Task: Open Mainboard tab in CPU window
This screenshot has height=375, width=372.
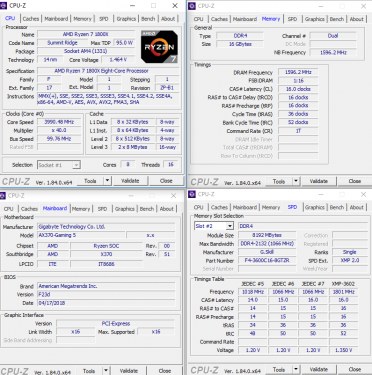Action: click(56, 19)
